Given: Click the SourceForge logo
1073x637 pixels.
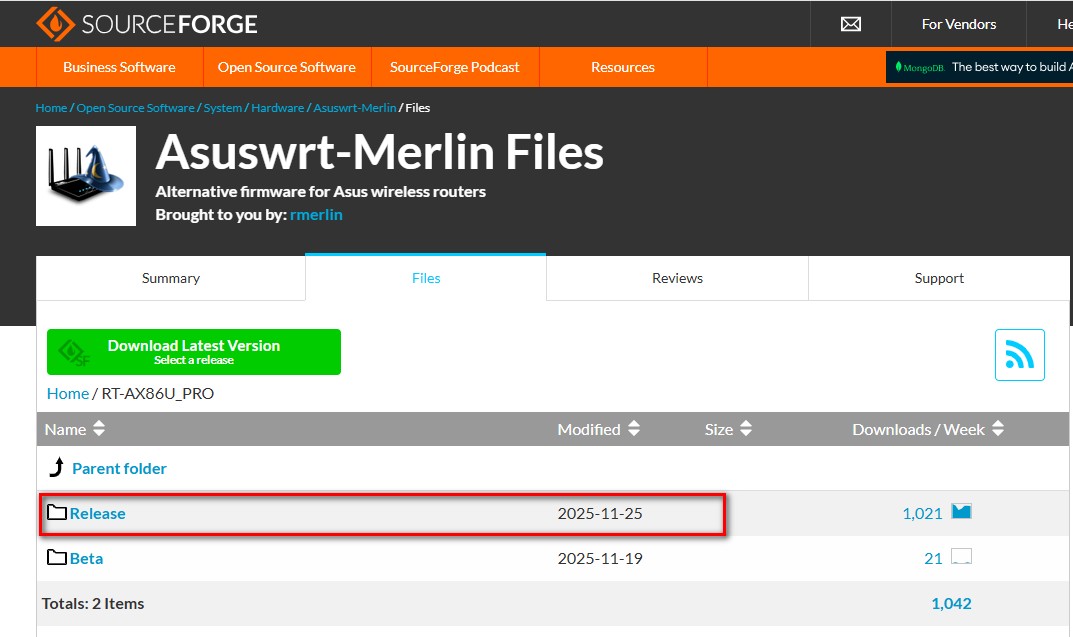Looking at the screenshot, I should coord(146,24).
